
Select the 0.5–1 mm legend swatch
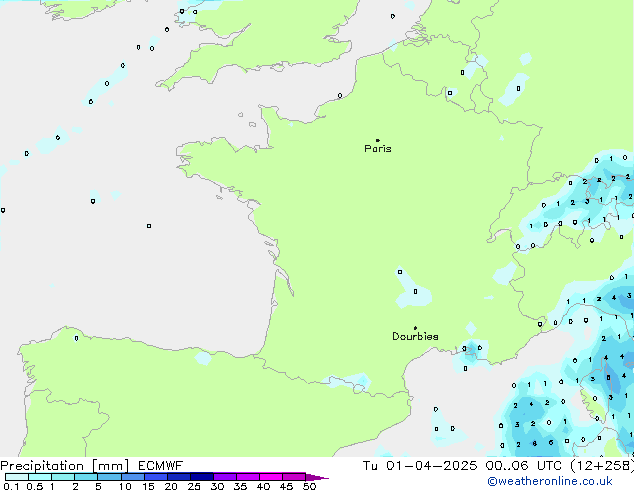40,477
